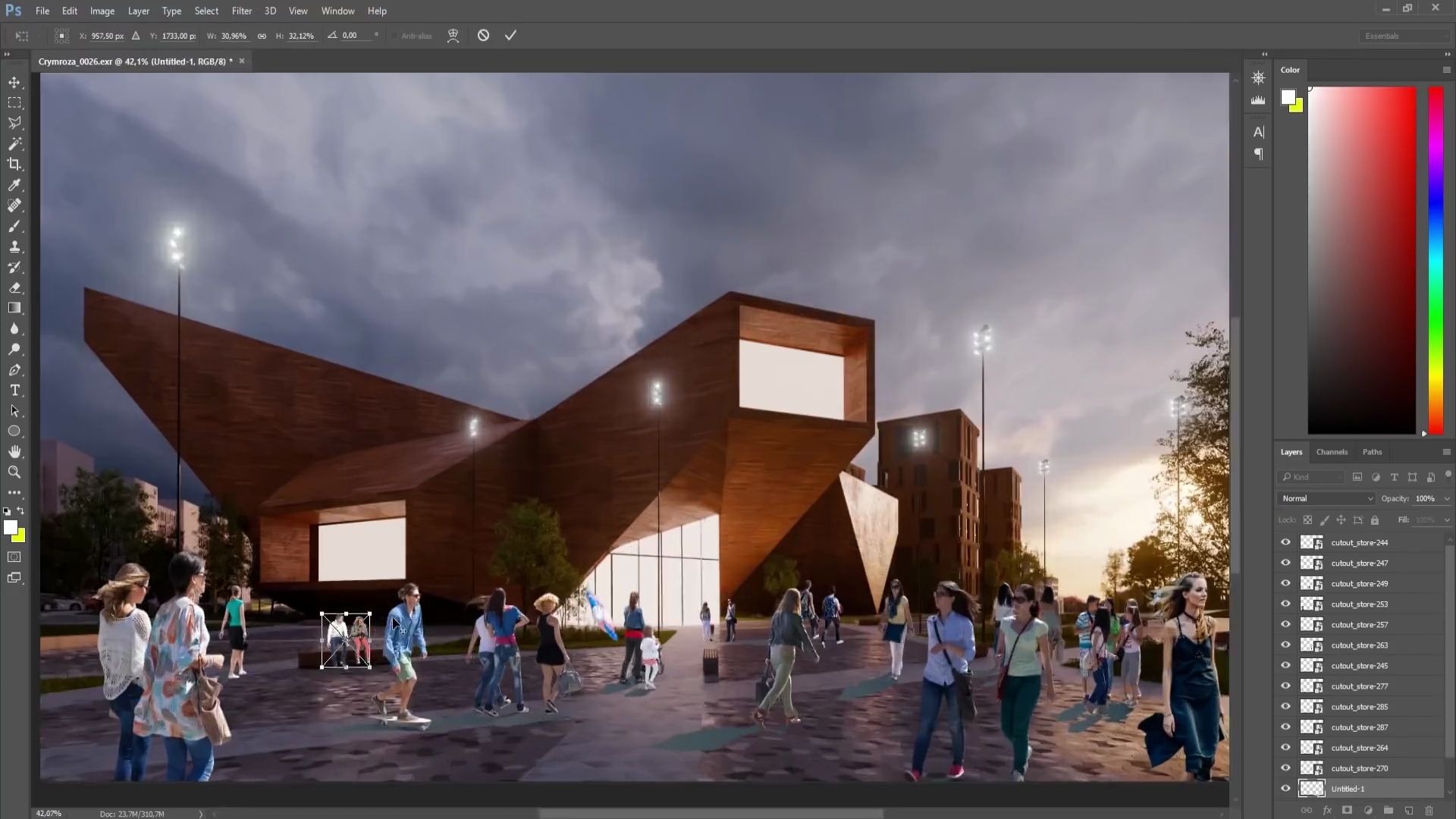
Task: Select the Move tool
Action: point(14,82)
